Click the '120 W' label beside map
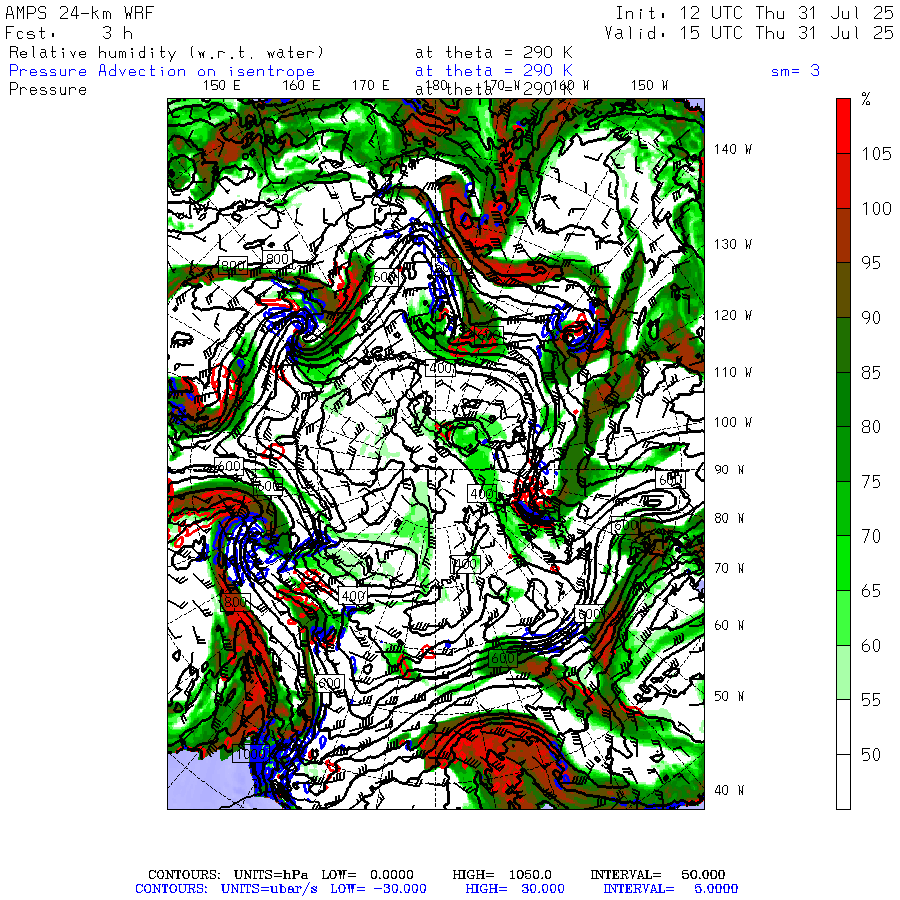 (733, 316)
